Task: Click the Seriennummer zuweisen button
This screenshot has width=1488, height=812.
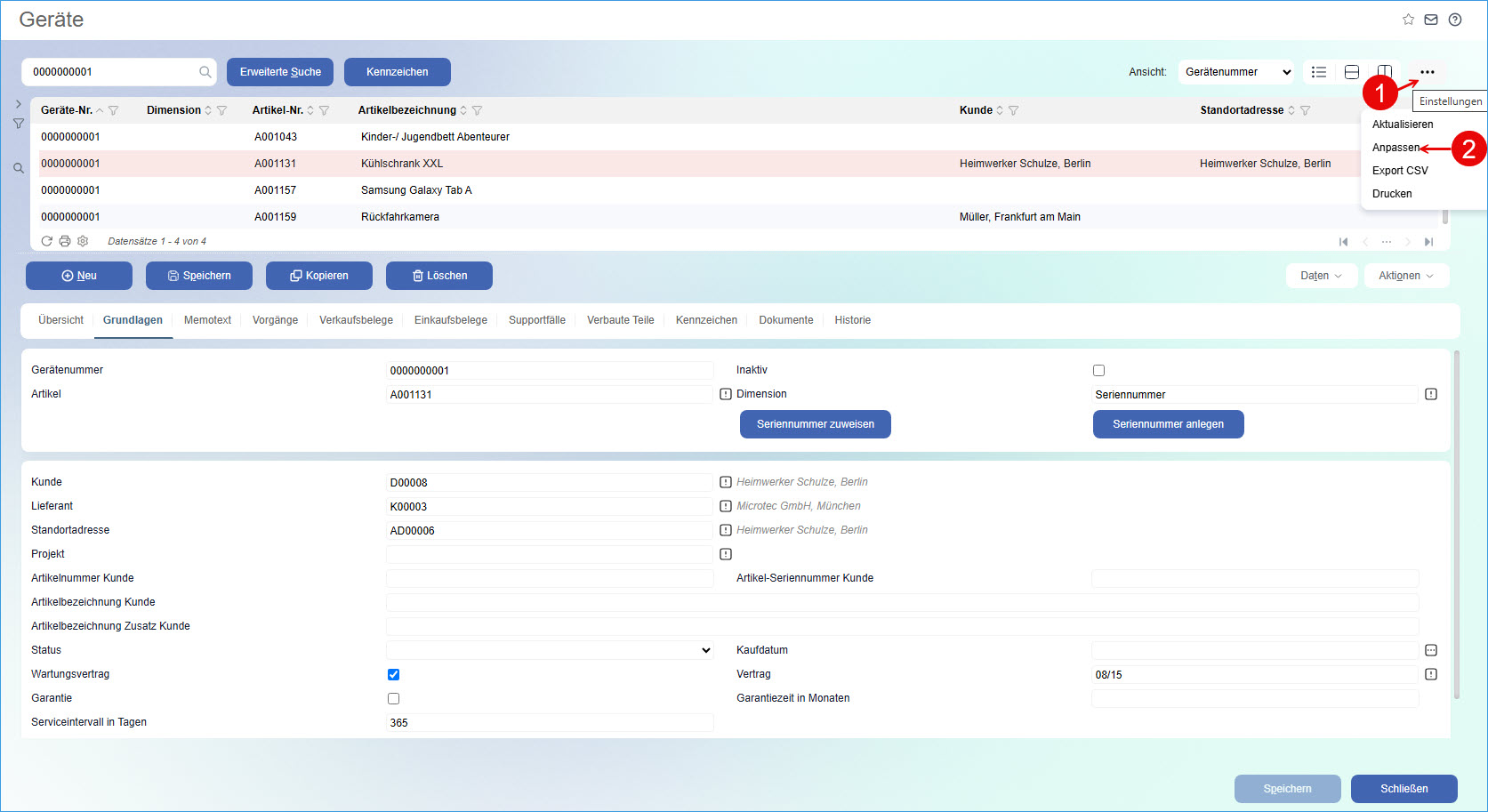Action: click(x=815, y=424)
